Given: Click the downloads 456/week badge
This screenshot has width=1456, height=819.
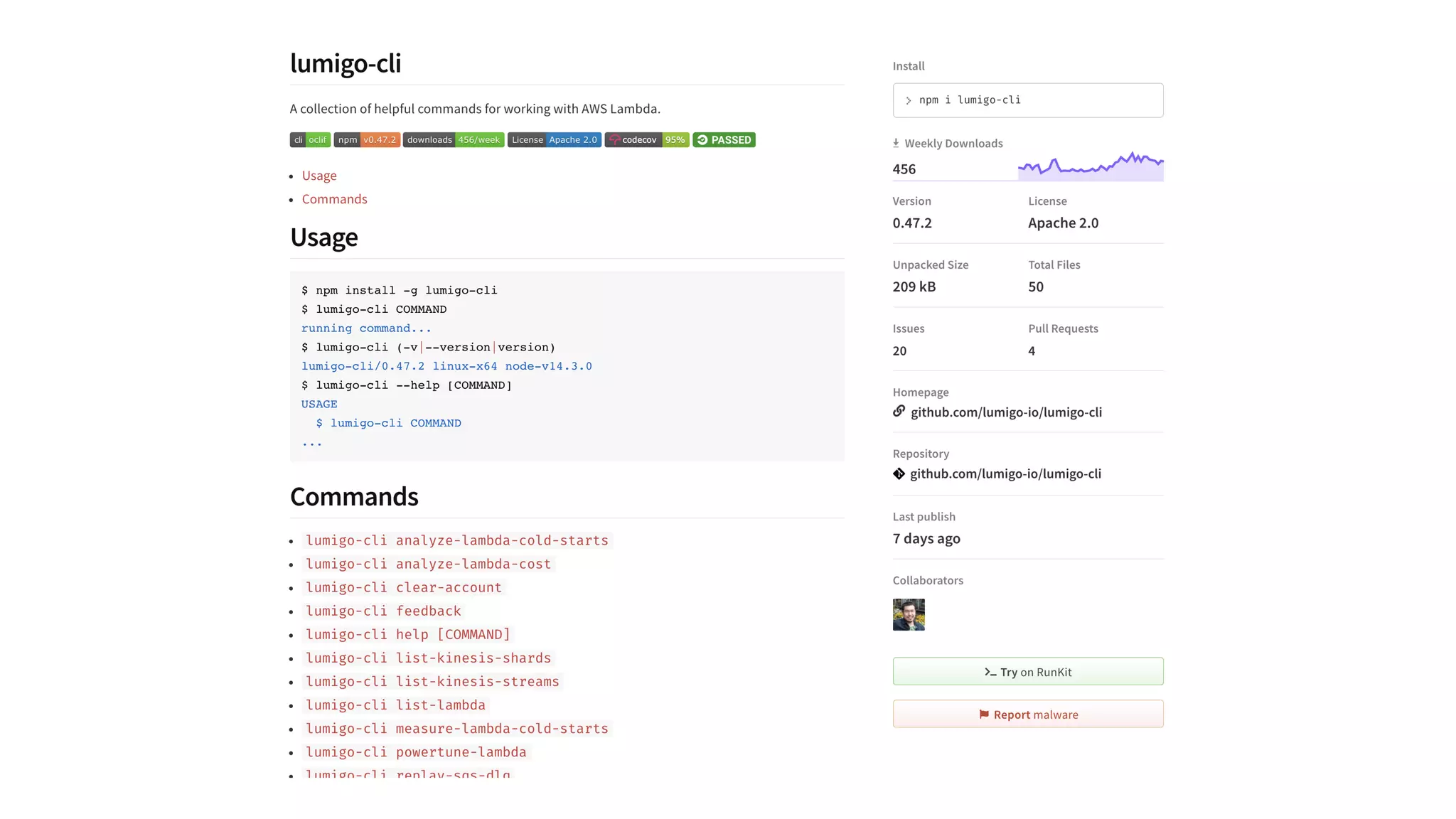Looking at the screenshot, I should pos(454,140).
